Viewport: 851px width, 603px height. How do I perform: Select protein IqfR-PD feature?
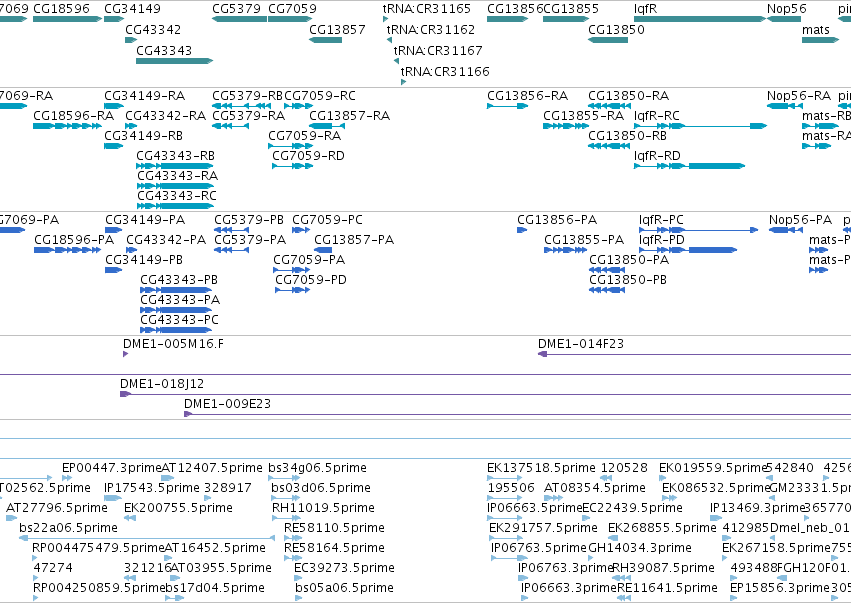point(688,250)
